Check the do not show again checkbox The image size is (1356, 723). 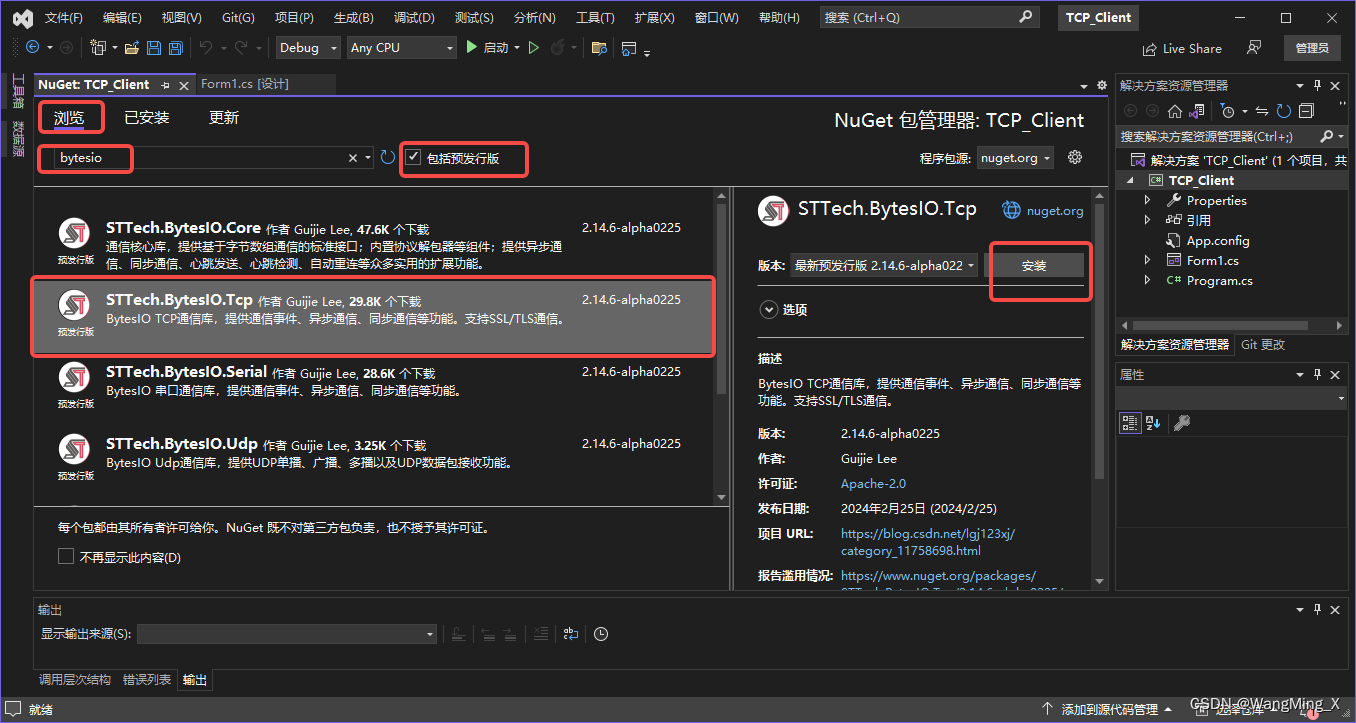coord(66,557)
